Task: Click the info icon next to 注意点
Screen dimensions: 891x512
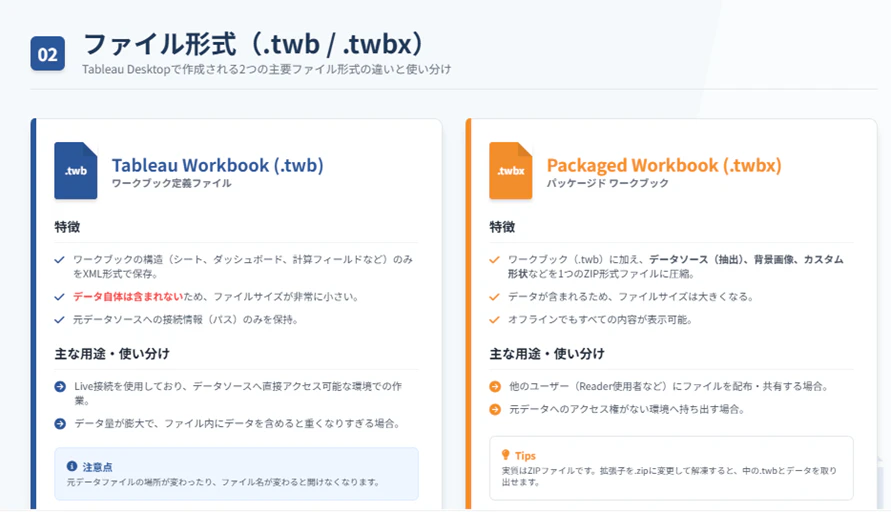Action: [x=72, y=466]
